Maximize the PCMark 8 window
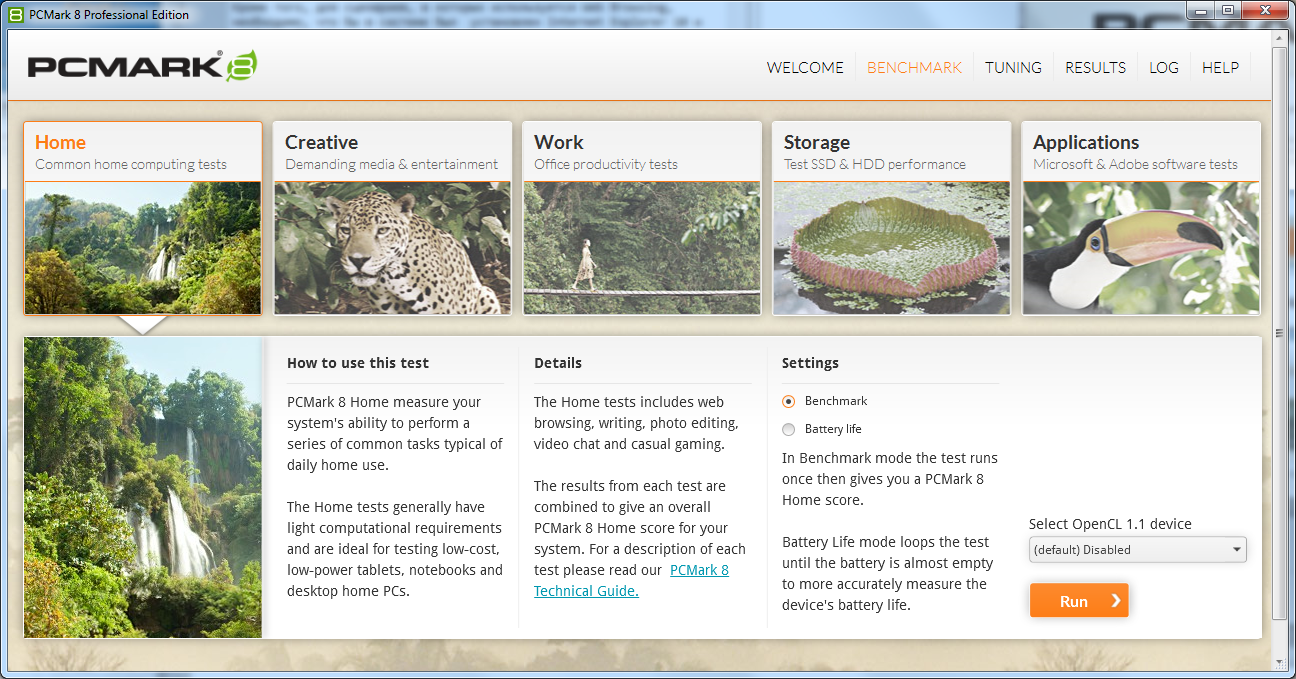This screenshot has width=1296, height=679. point(1230,11)
